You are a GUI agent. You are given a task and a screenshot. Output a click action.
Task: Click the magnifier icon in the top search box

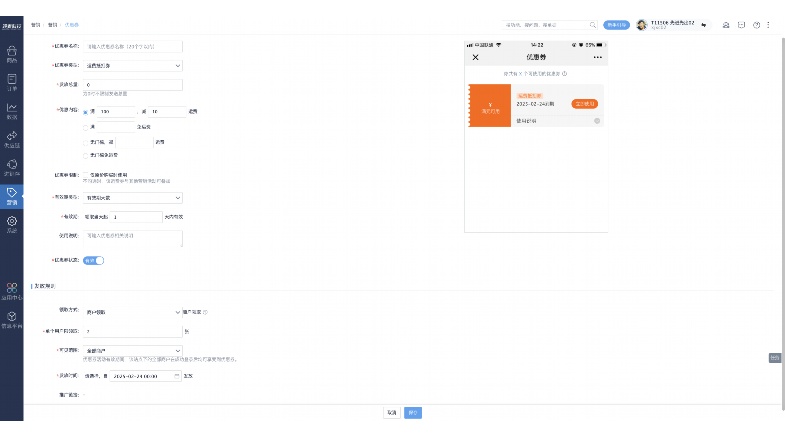[x=593, y=25]
